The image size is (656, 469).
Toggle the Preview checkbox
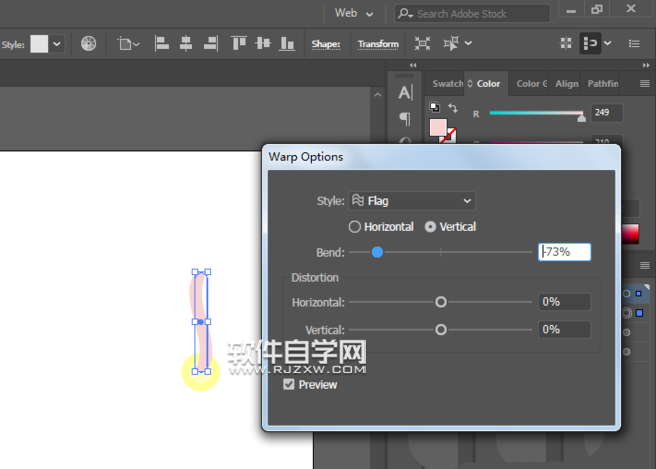[x=289, y=384]
